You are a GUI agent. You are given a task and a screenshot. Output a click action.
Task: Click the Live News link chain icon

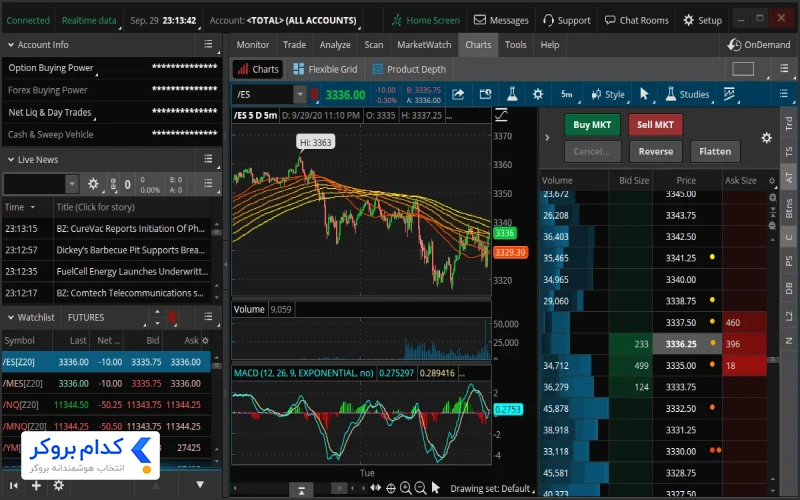(113, 184)
